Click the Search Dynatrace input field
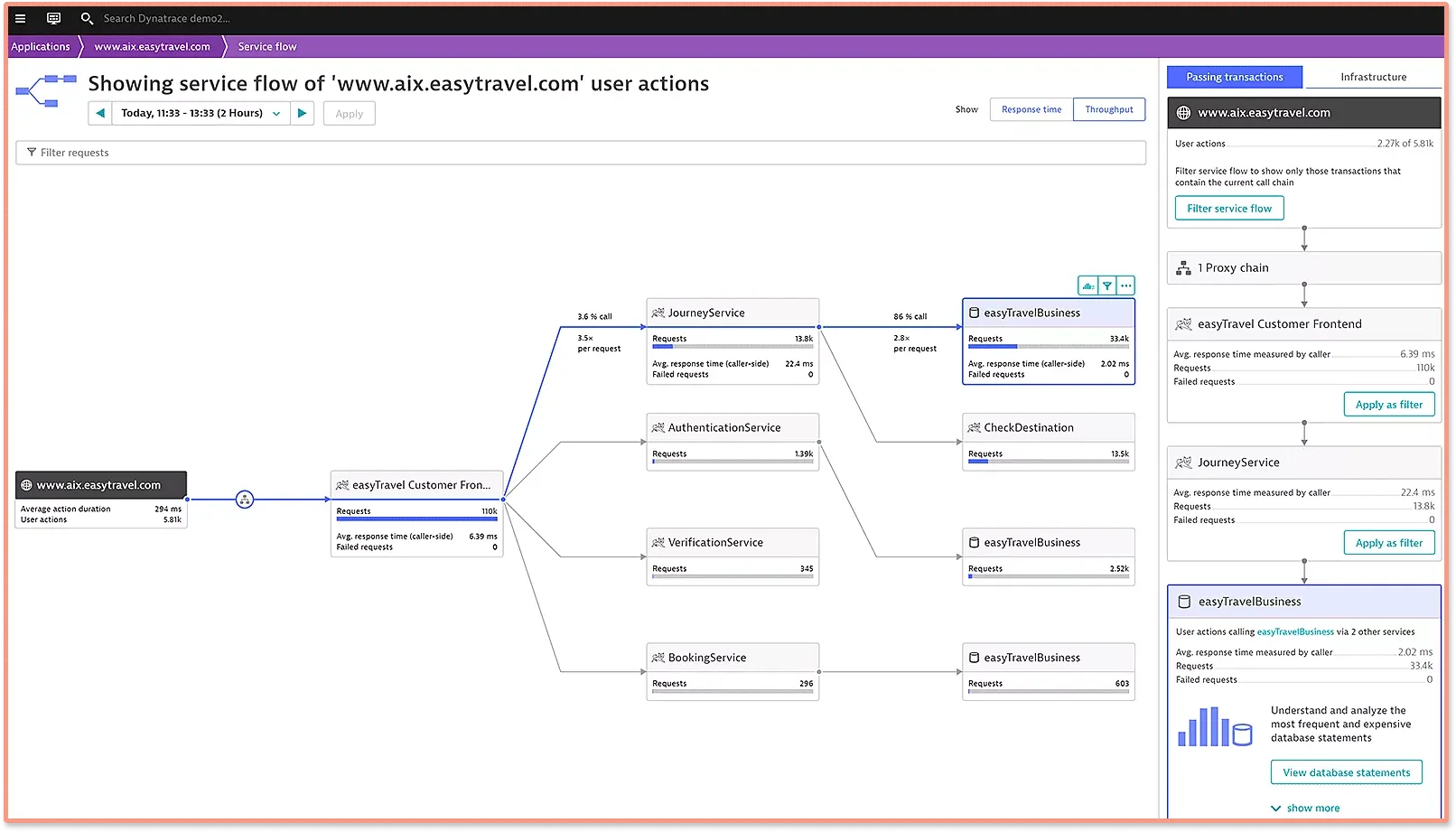 click(x=167, y=18)
